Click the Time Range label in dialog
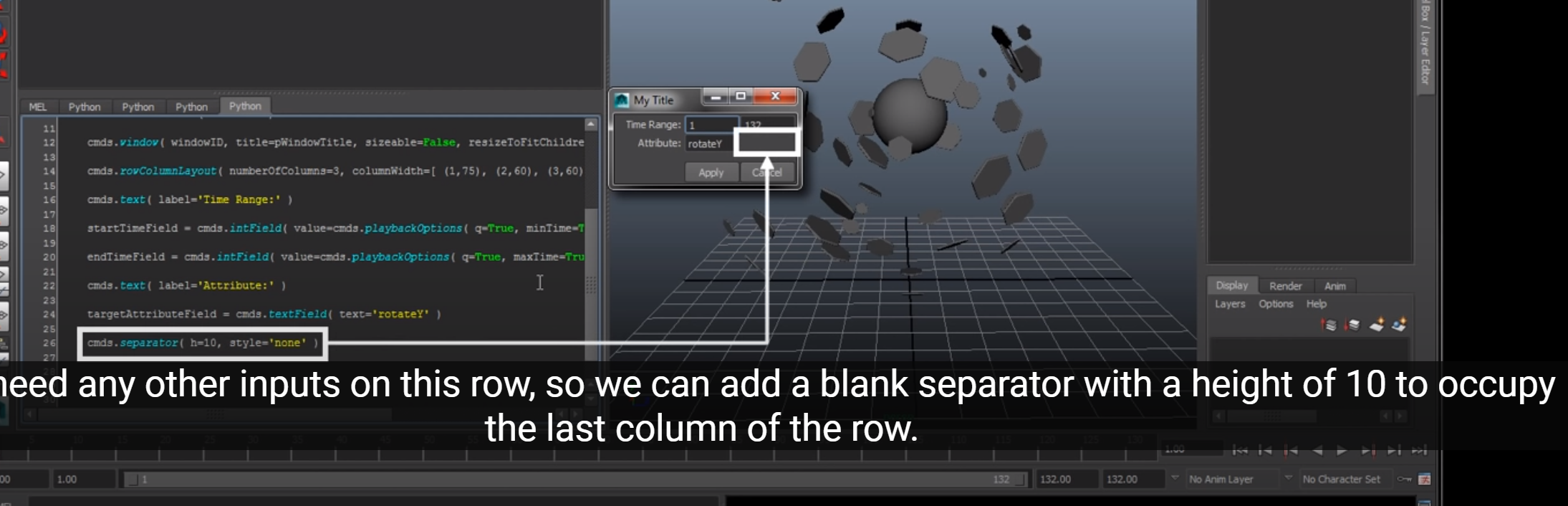 click(653, 125)
